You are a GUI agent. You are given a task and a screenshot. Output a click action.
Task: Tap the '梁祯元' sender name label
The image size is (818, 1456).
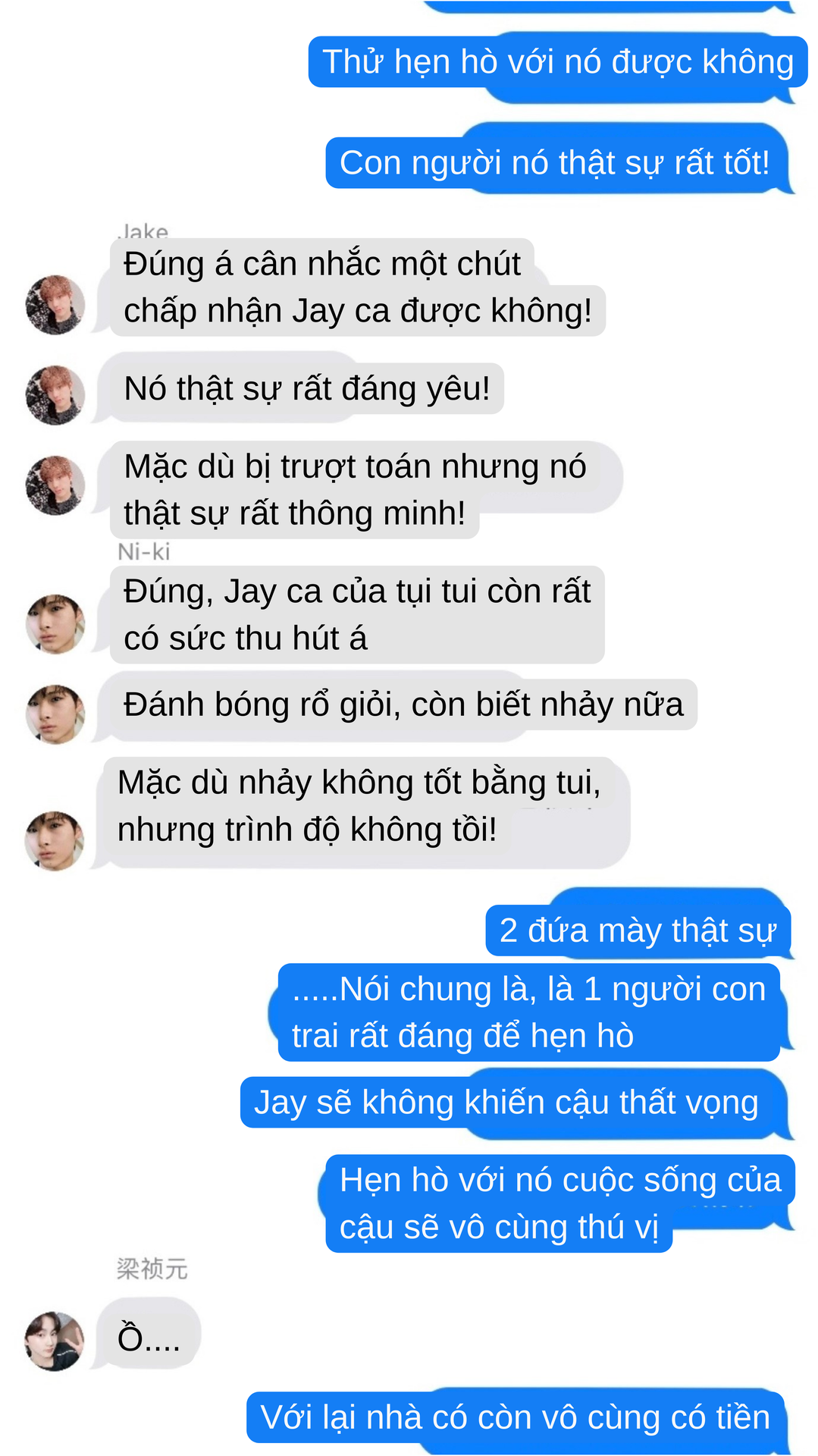coord(152,1269)
